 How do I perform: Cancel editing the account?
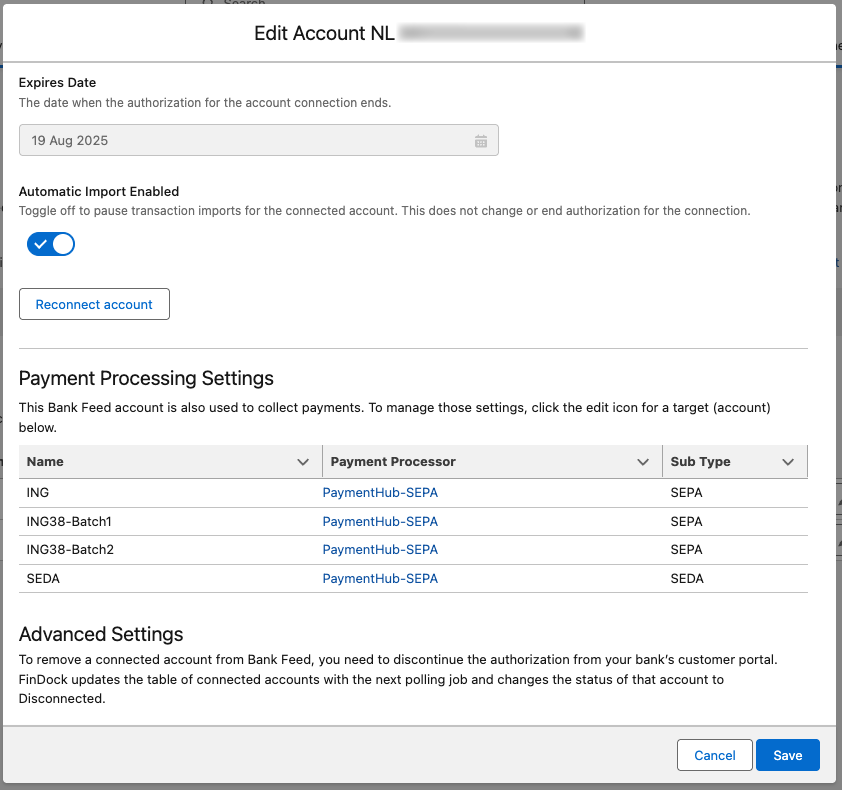(x=714, y=755)
